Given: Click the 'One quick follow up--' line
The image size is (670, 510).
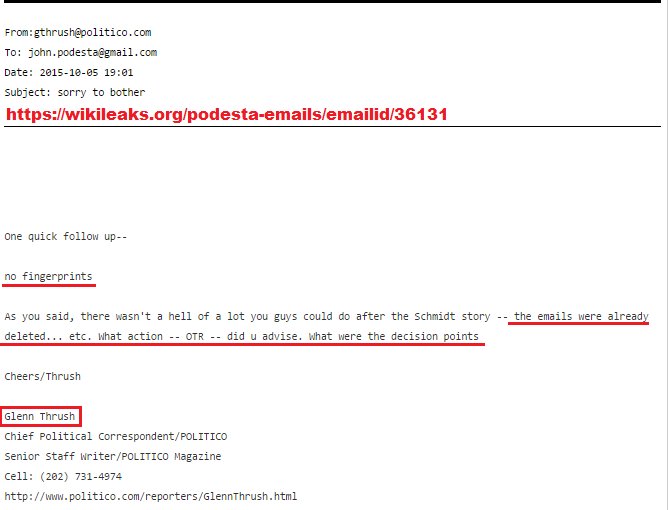Looking at the screenshot, I should pos(66,237).
